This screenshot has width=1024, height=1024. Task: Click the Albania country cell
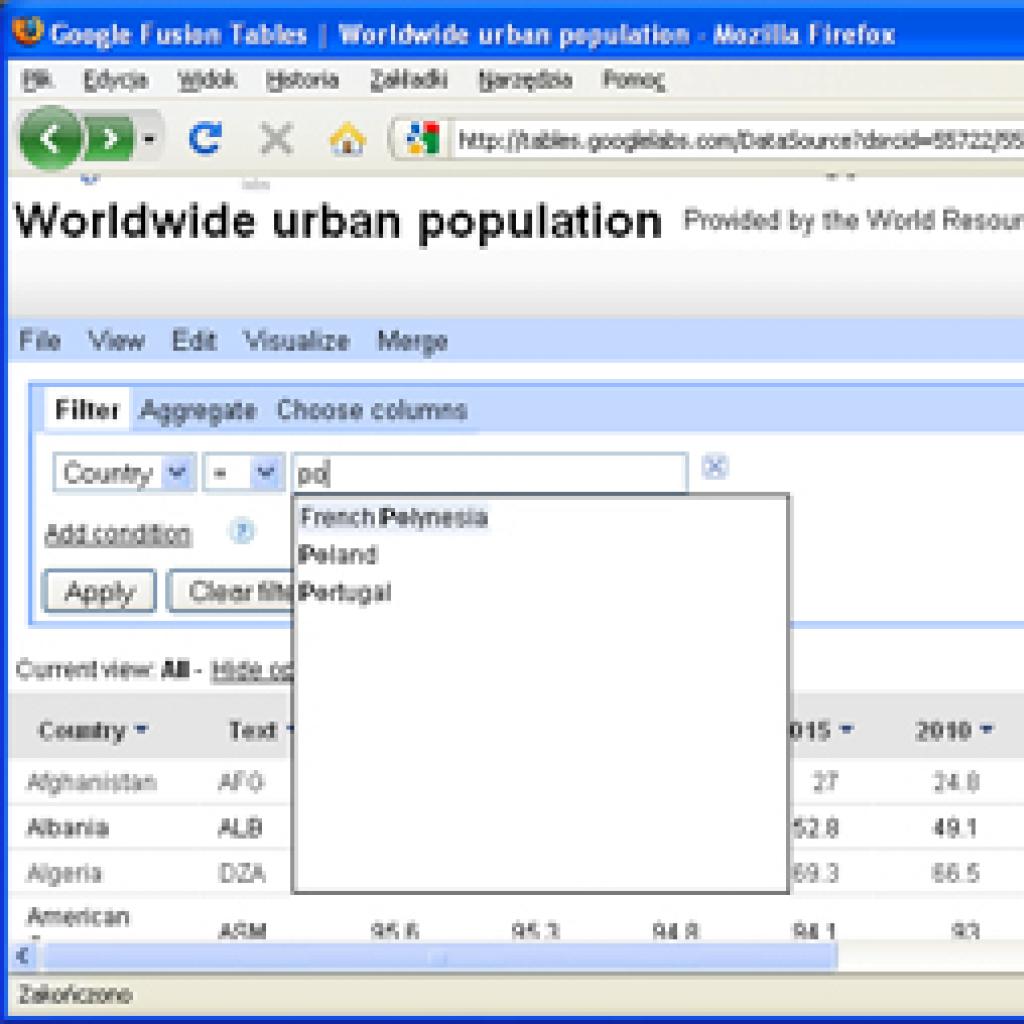(67, 827)
